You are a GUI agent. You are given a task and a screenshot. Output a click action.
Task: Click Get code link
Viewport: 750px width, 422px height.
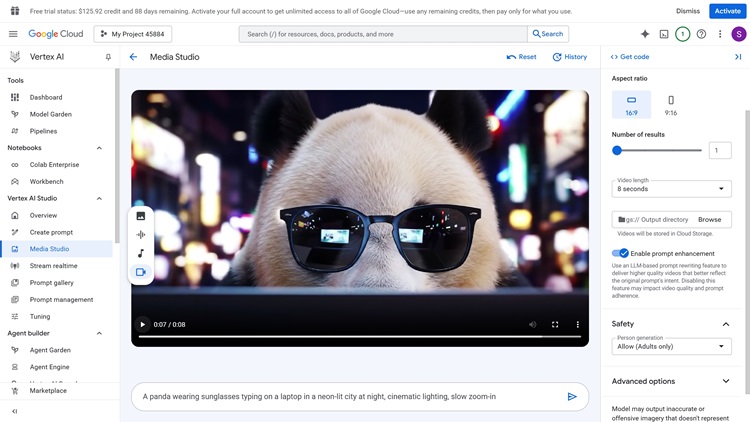(629, 57)
